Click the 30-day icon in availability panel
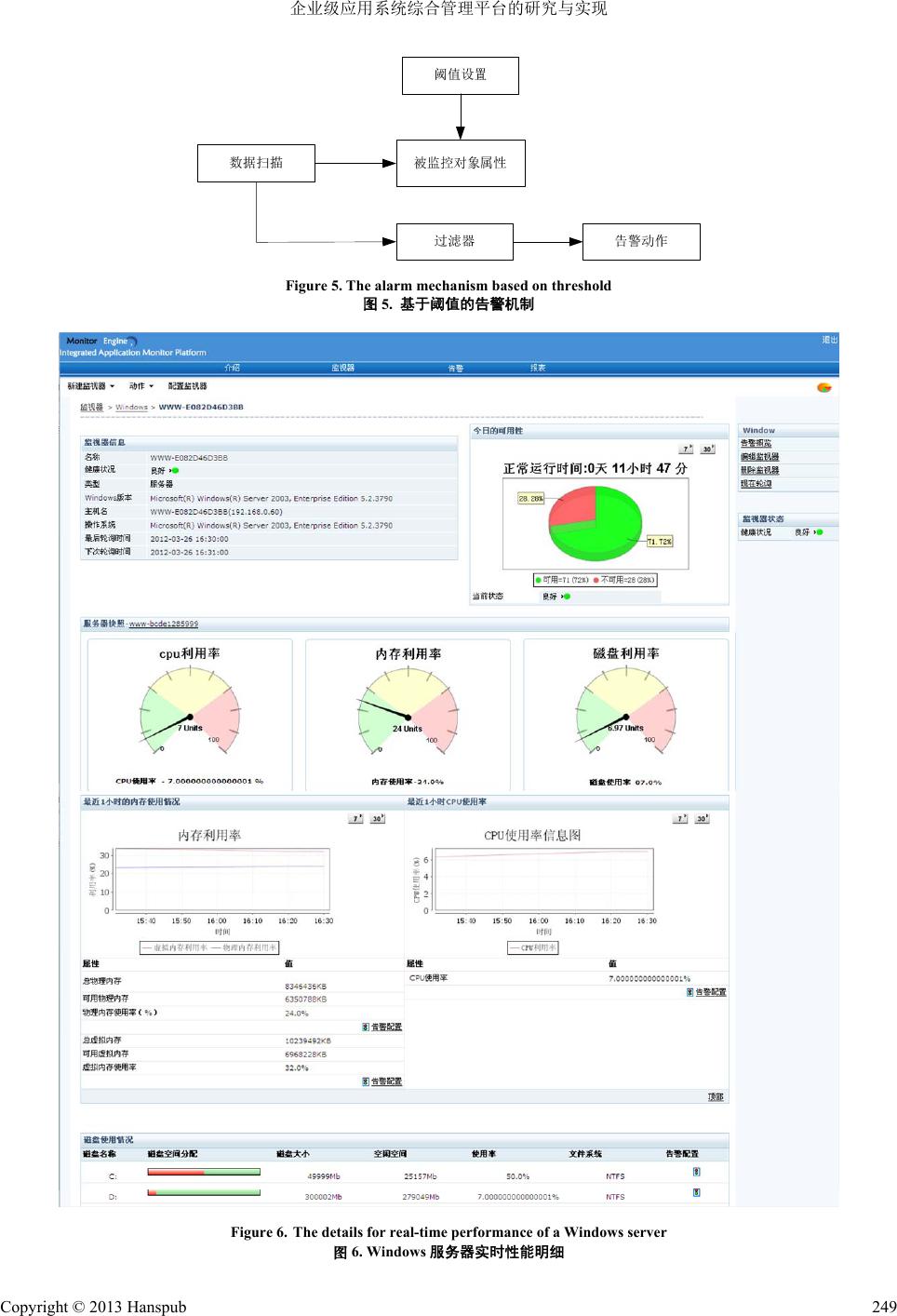Image resolution: width=897 pixels, height=1316 pixels. click(x=707, y=449)
